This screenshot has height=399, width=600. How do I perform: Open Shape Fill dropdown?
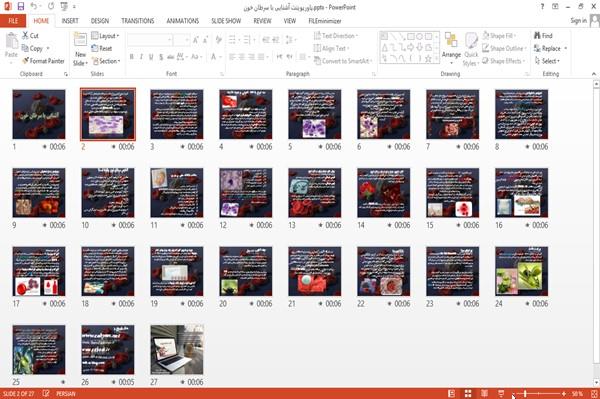click(x=499, y=36)
